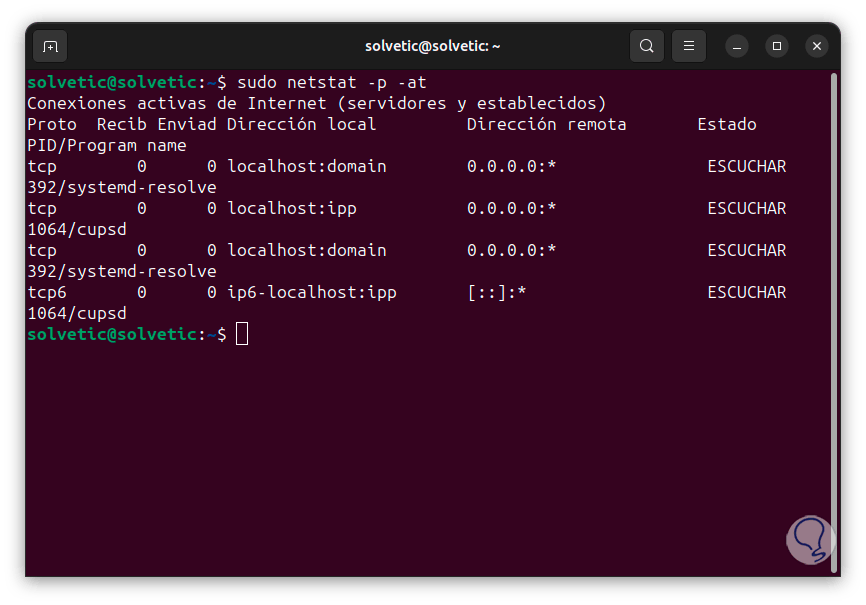Open the hamburger main menu
The height and width of the screenshot is (605, 866).
[688, 46]
